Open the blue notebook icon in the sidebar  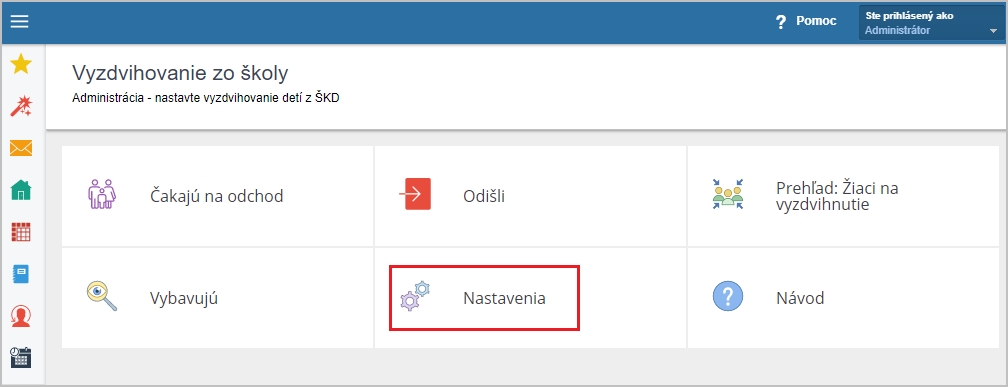point(21,274)
